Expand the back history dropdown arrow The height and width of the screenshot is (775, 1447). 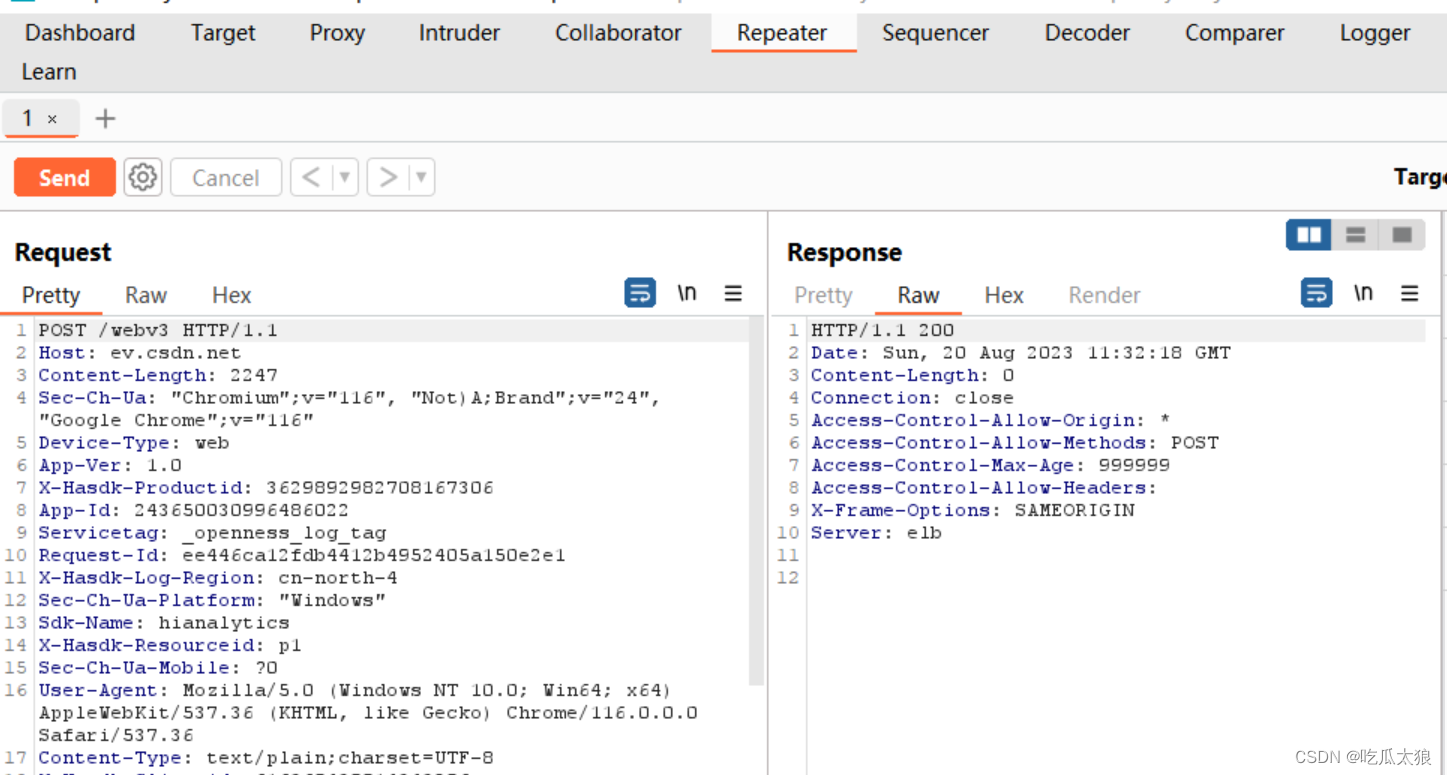pyautogui.click(x=345, y=178)
